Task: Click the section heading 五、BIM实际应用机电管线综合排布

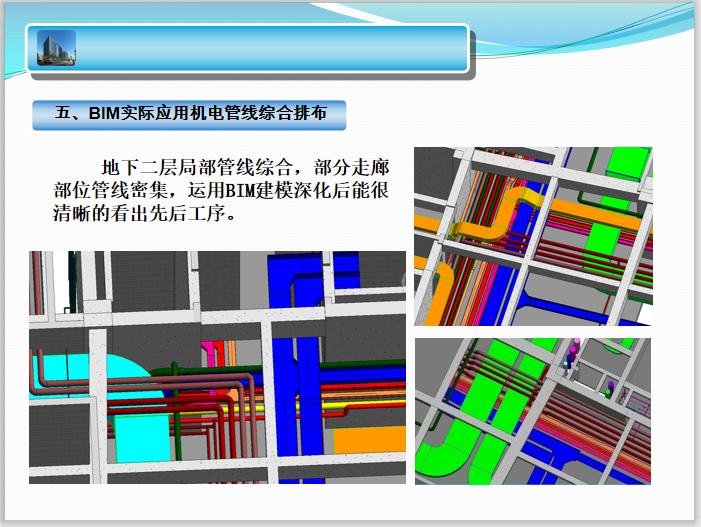Action: 189,115
